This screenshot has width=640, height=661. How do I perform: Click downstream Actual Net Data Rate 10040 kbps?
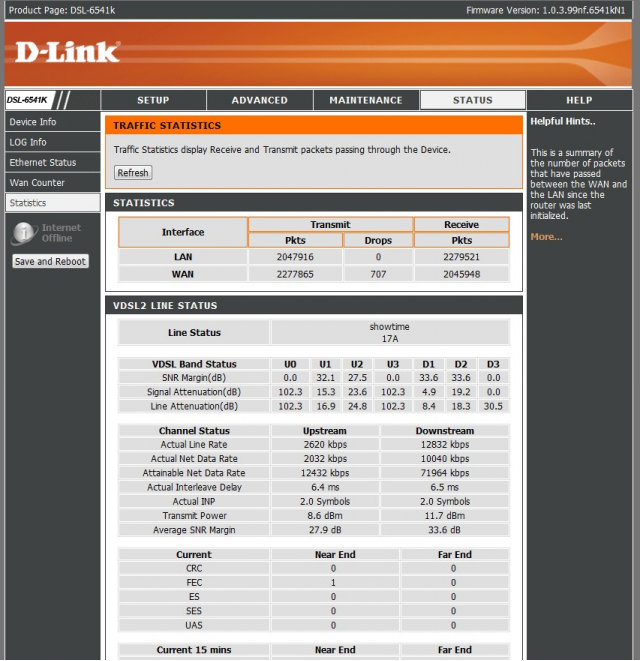445,459
